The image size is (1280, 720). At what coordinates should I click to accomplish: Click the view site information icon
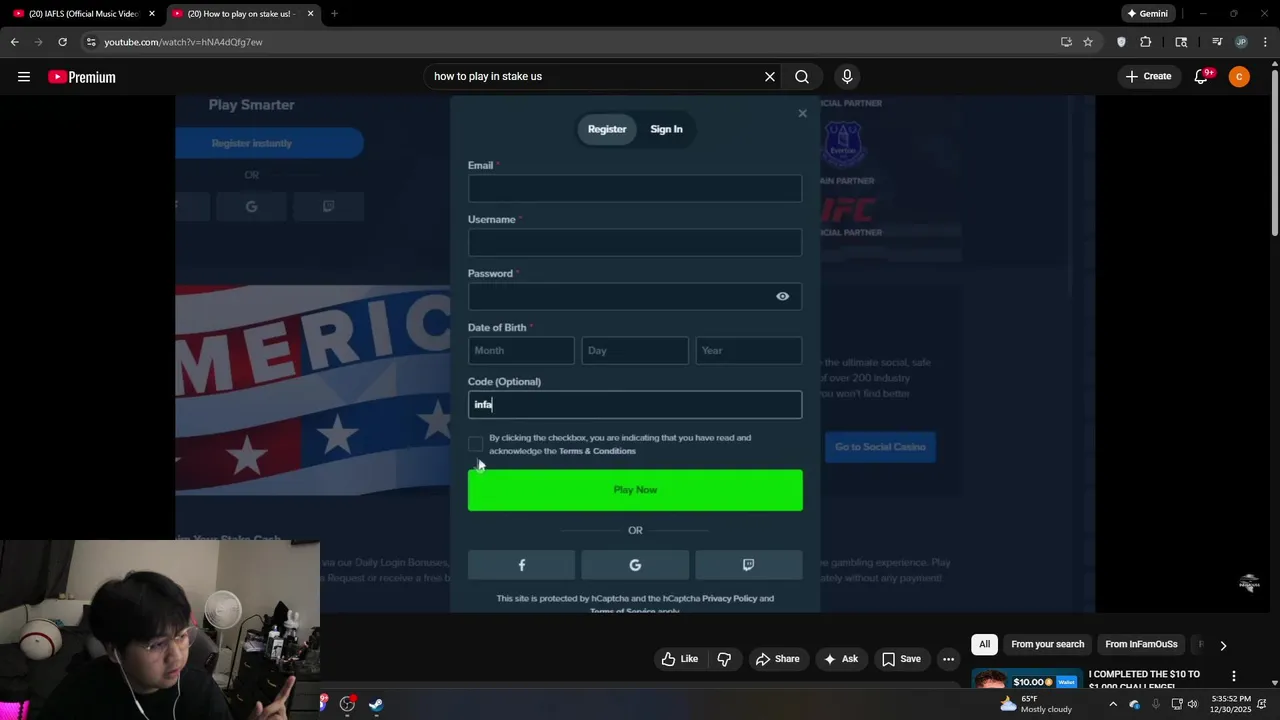click(x=91, y=42)
